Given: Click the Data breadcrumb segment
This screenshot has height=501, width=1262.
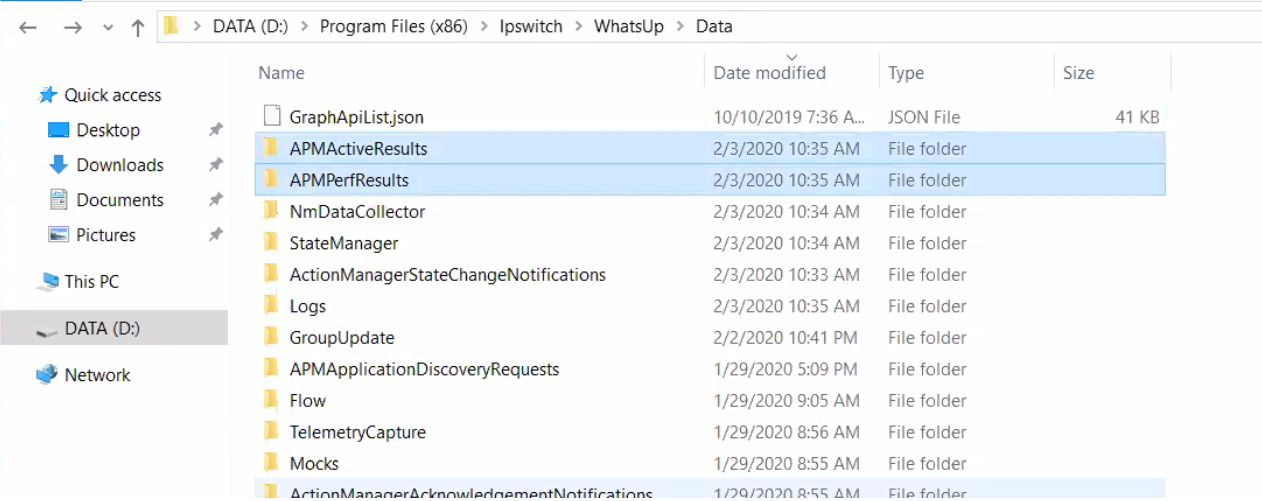Looking at the screenshot, I should coord(714,26).
